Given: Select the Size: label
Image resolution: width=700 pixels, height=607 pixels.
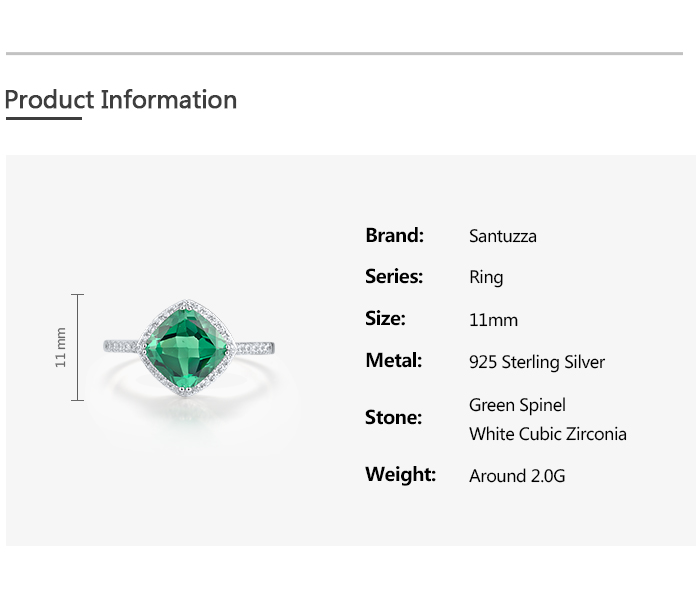Looking at the screenshot, I should click(x=385, y=319).
